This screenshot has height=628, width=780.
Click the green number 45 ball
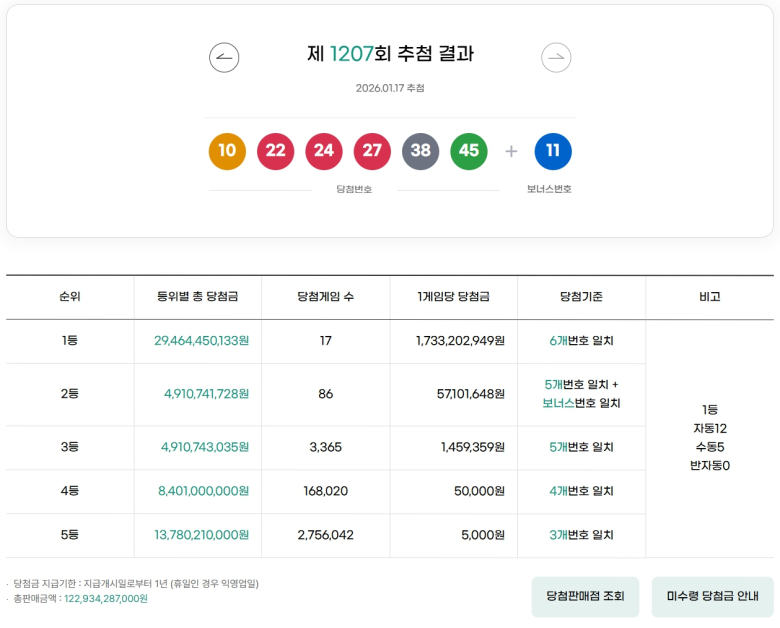coord(469,151)
